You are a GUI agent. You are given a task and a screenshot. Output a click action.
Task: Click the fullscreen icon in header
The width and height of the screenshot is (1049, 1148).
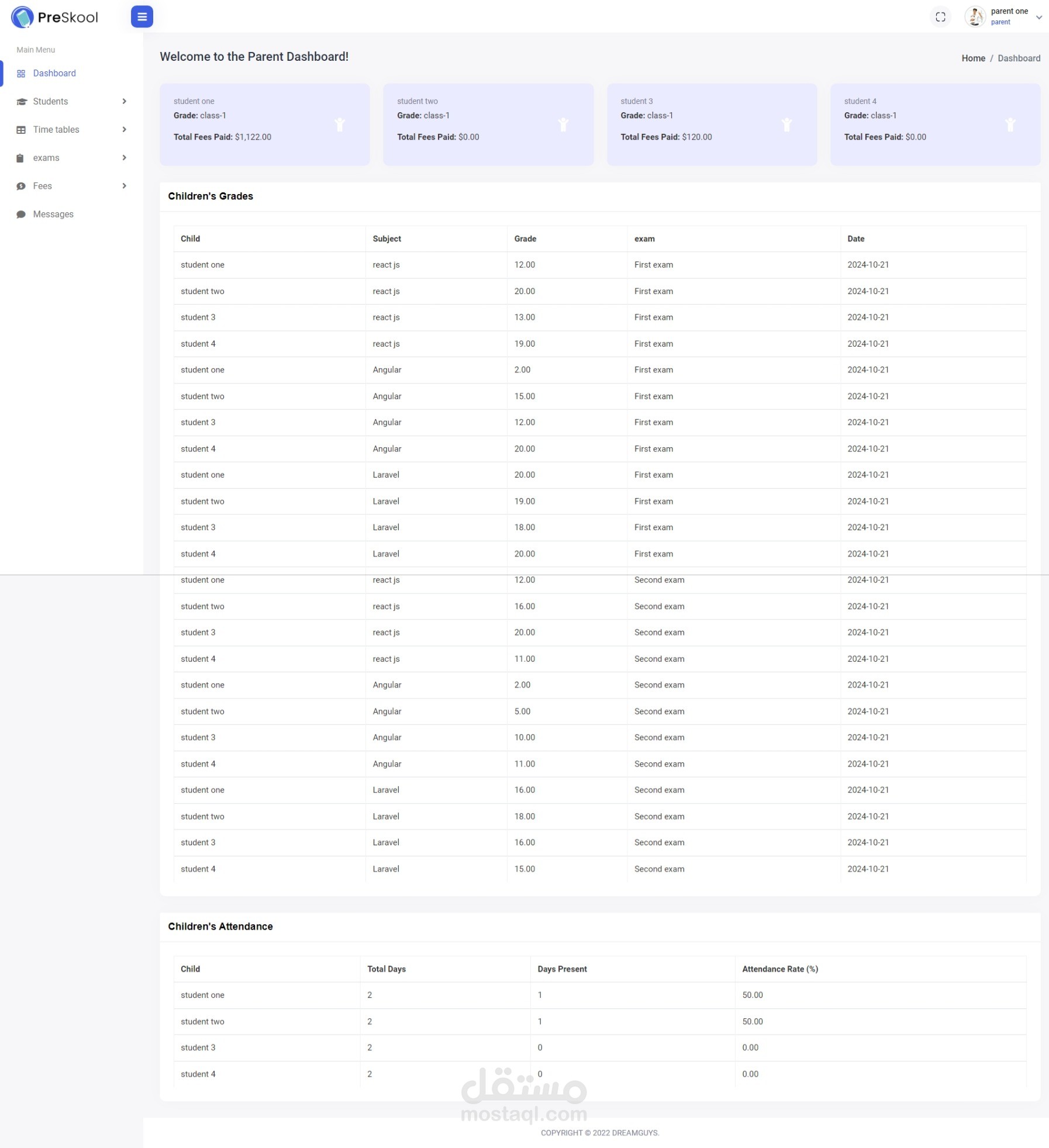tap(940, 17)
